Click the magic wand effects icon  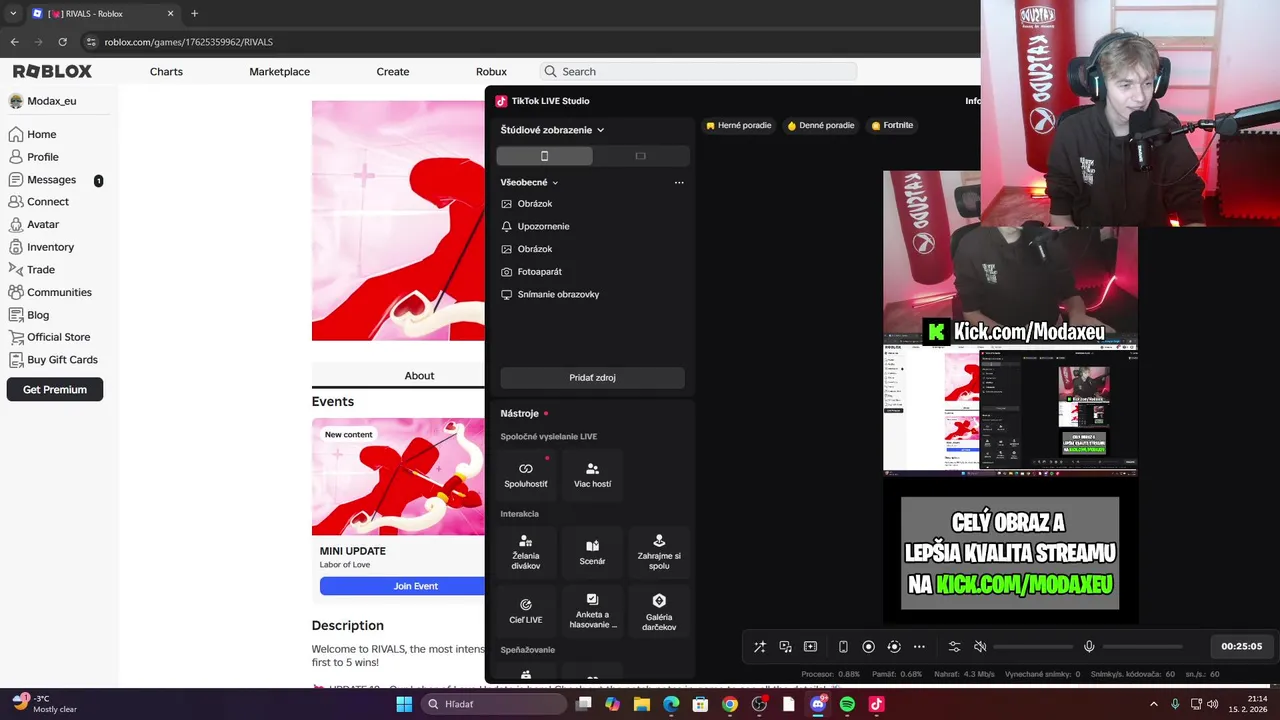pyautogui.click(x=760, y=647)
